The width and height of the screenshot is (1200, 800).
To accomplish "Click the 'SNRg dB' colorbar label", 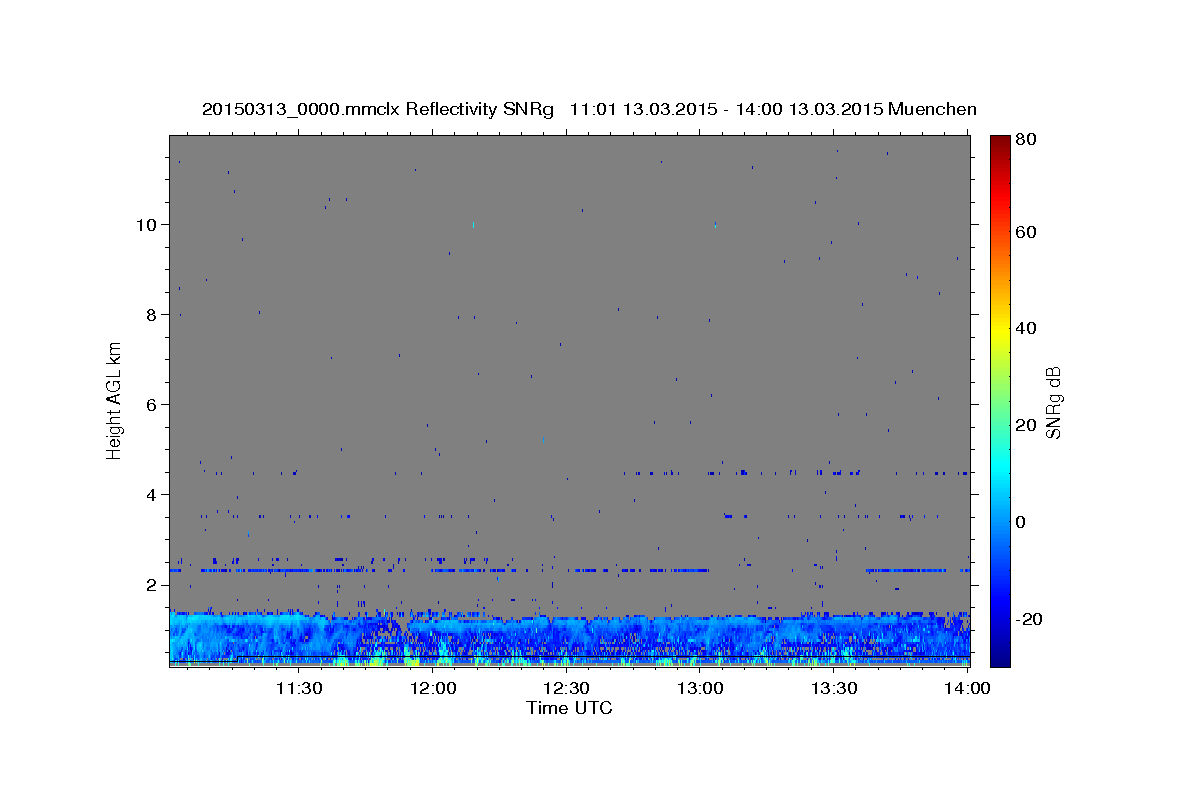I will 1053,402.
